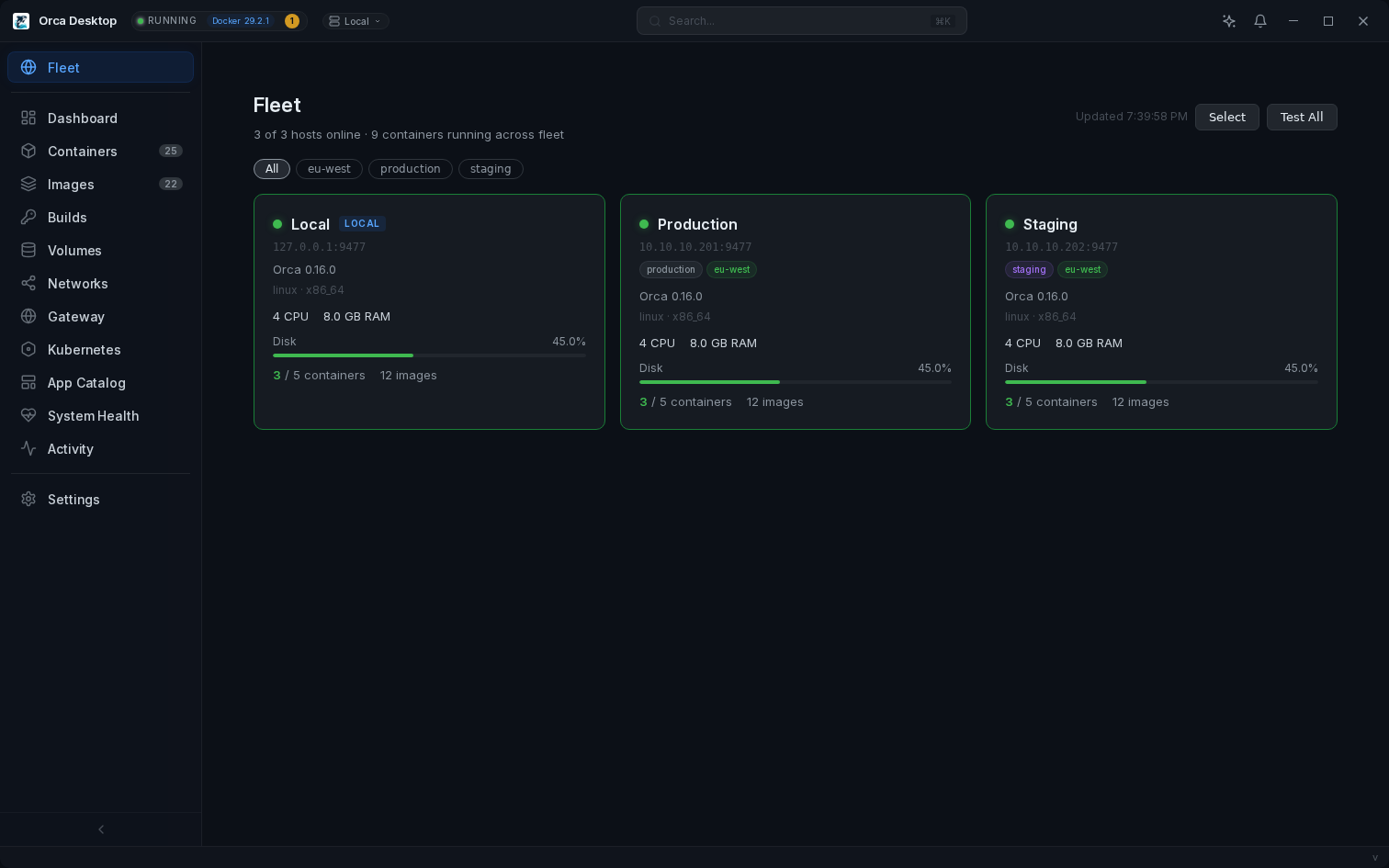1389x868 pixels.
Task: Click the RUNNING status indicator
Action: (166, 21)
